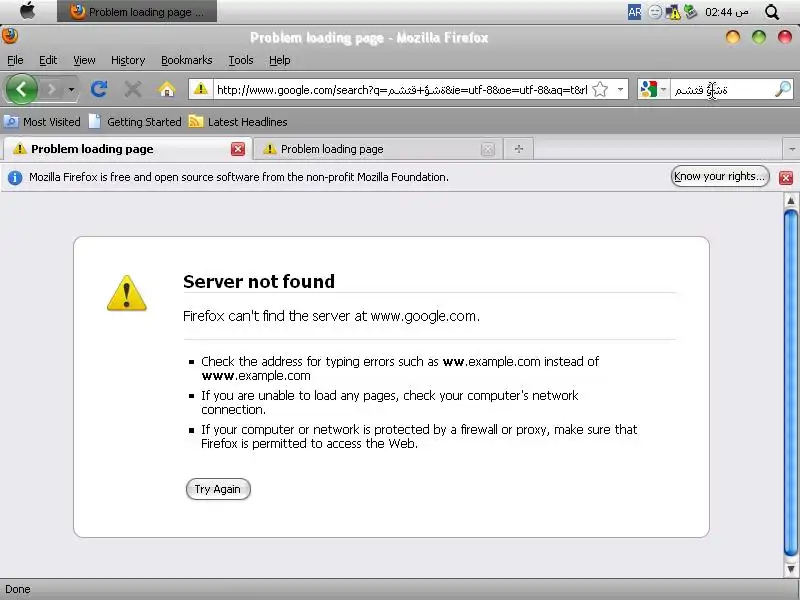Screen dimensions: 800x600
Task: Click the Firefox taskbar item Problem loading page
Action: pyautogui.click(x=137, y=11)
